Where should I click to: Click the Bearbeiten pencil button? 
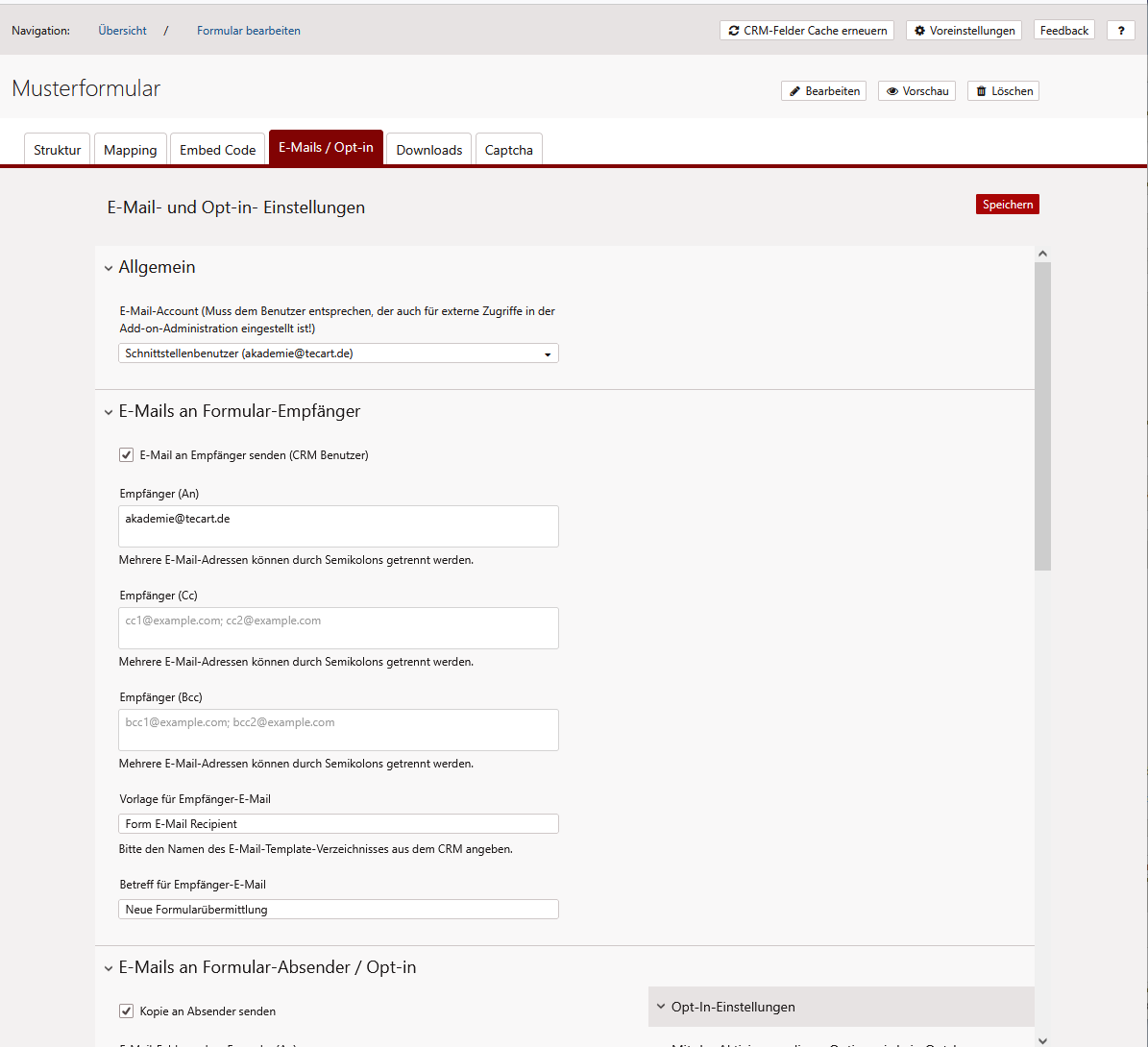point(823,91)
